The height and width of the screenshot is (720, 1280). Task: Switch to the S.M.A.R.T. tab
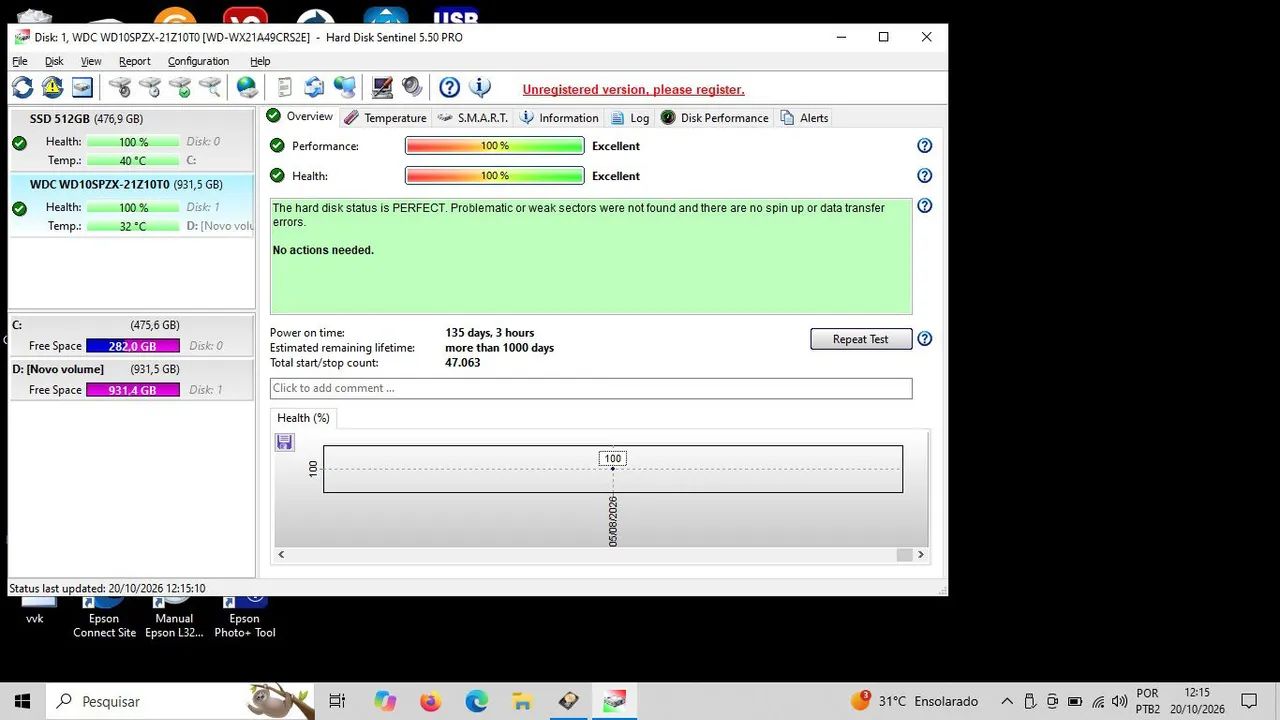474,118
